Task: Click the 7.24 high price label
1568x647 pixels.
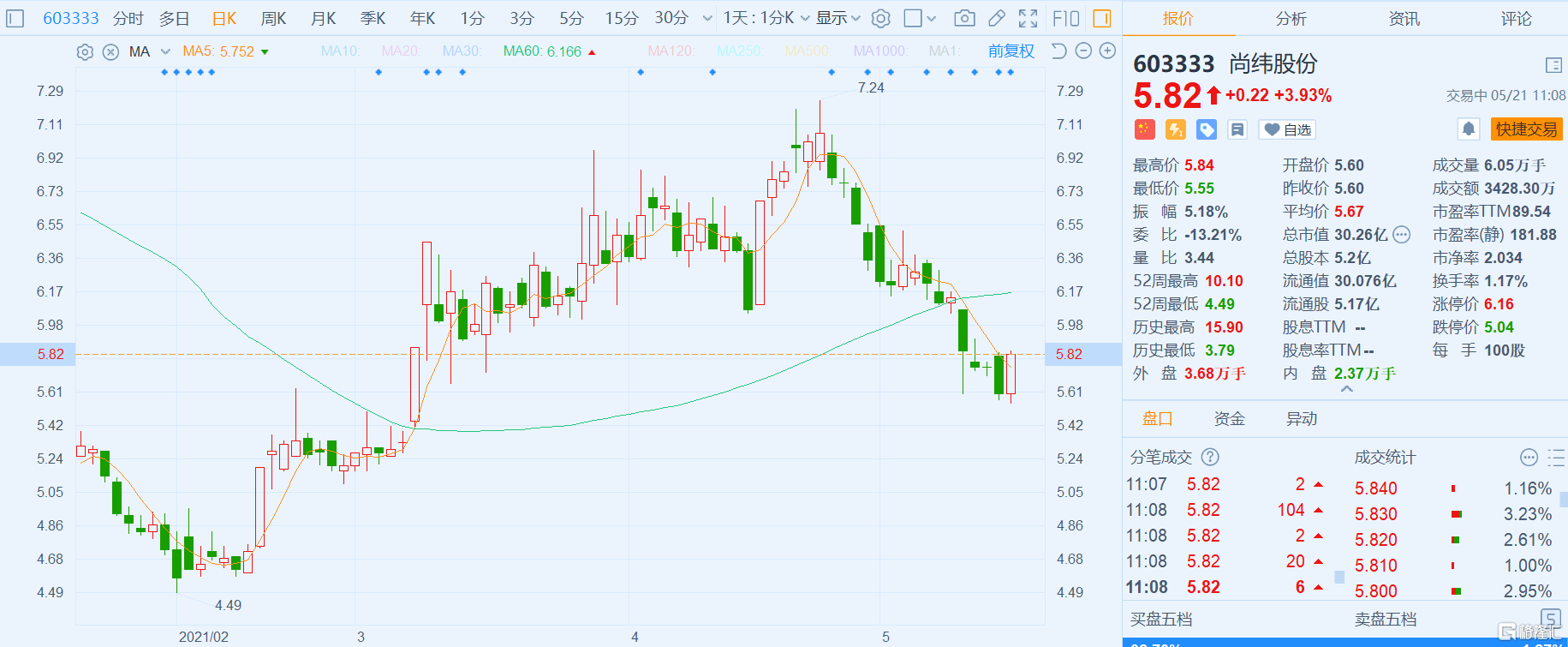Action: pyautogui.click(x=871, y=87)
